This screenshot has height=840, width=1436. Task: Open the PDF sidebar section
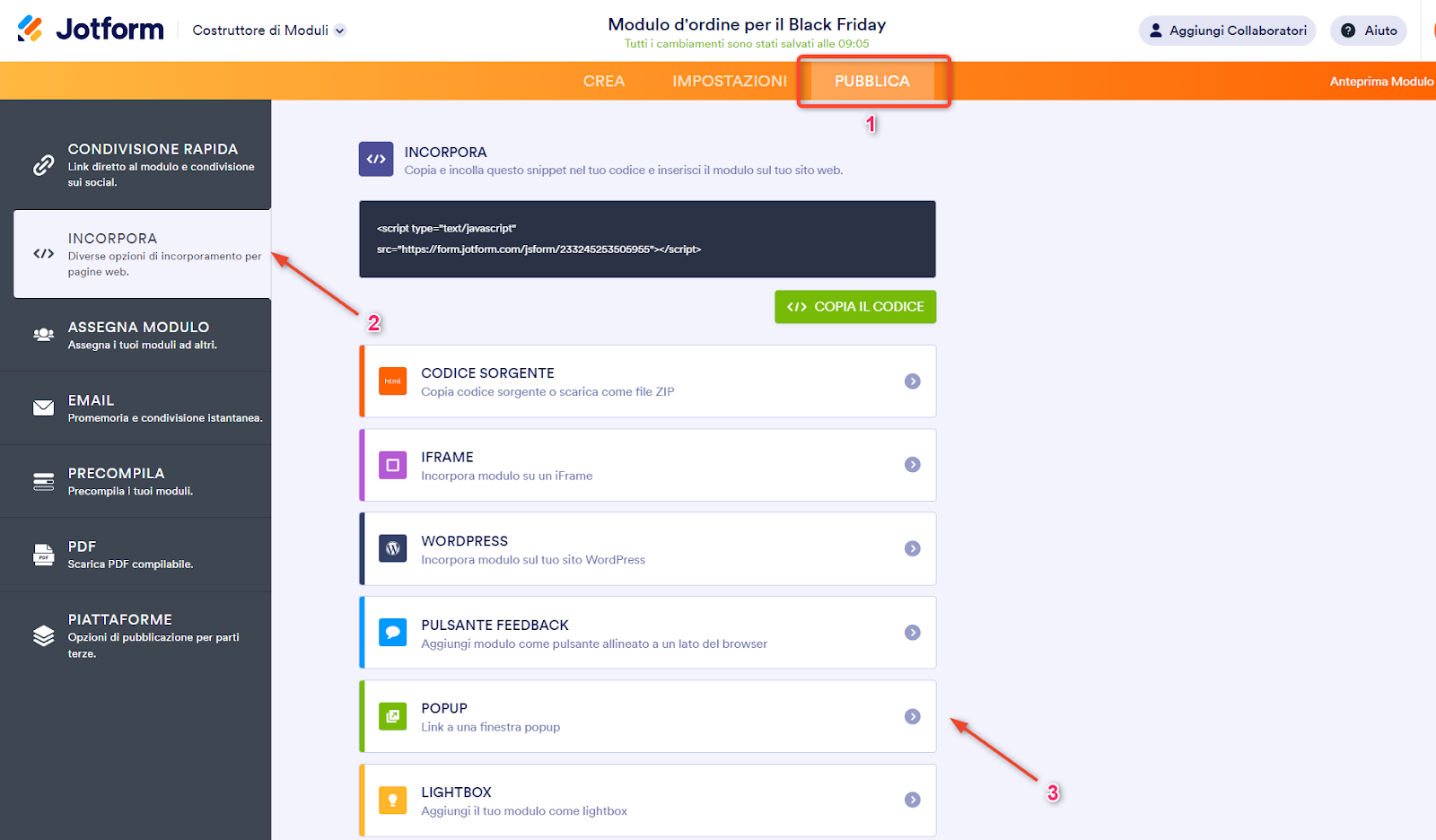tap(136, 555)
